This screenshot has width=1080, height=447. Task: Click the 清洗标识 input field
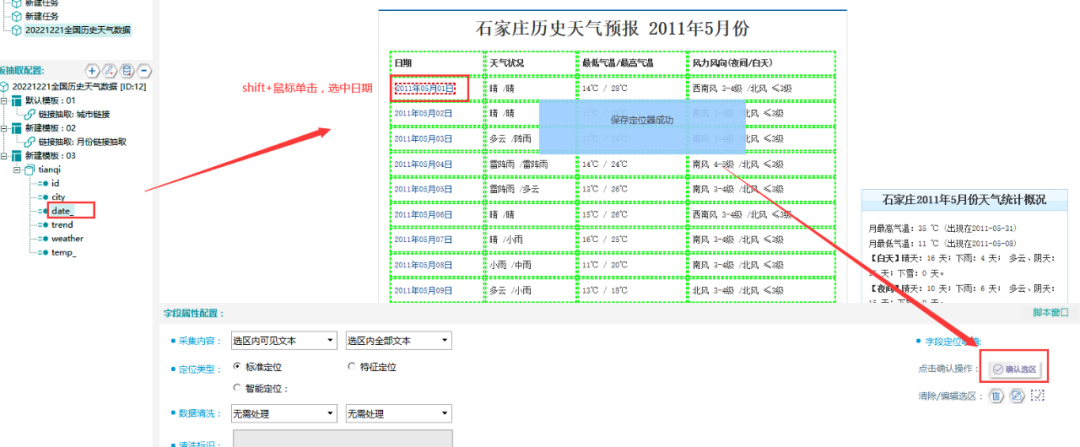[342, 439]
